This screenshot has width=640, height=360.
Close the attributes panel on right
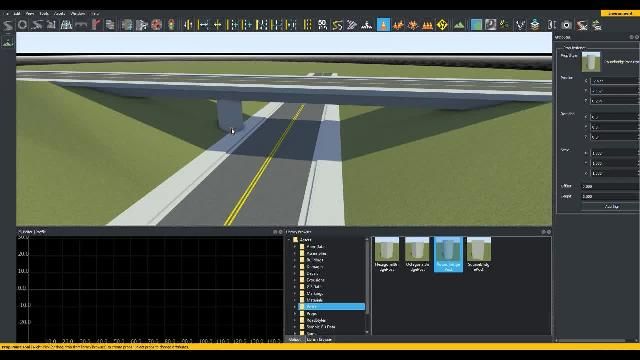637,37
